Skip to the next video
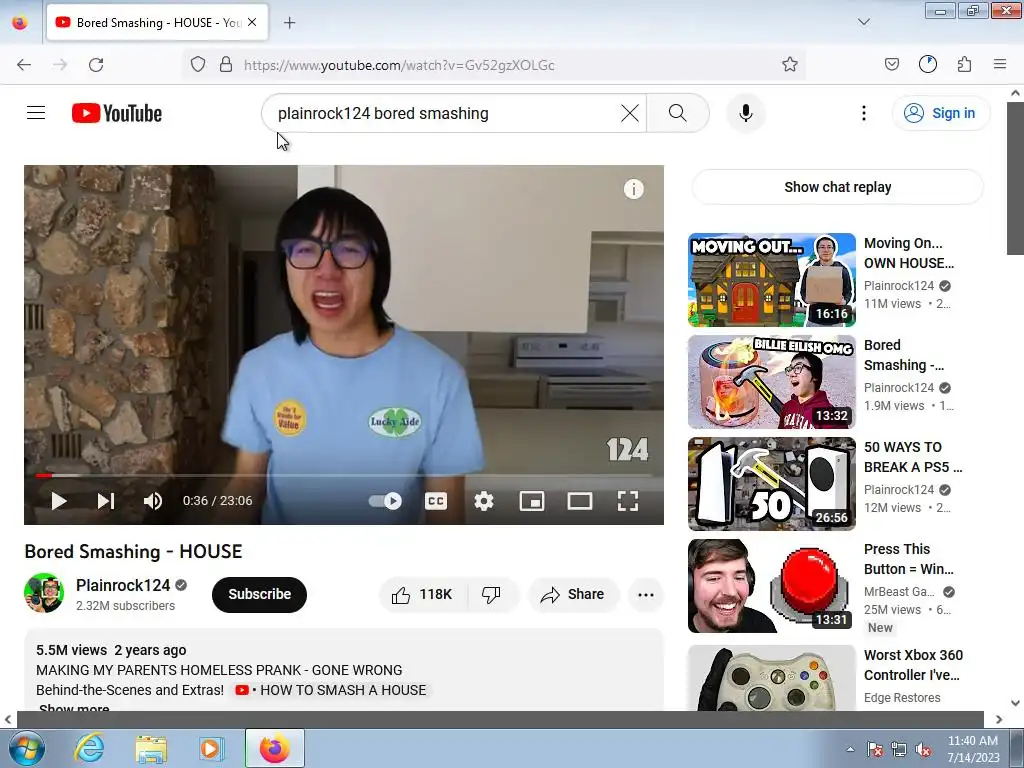This screenshot has width=1024, height=768. 106,501
